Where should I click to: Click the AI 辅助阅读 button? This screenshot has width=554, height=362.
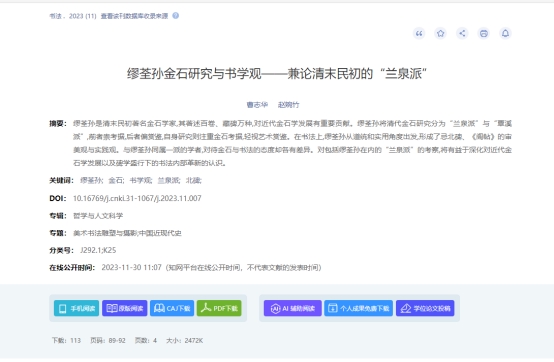(x=293, y=308)
